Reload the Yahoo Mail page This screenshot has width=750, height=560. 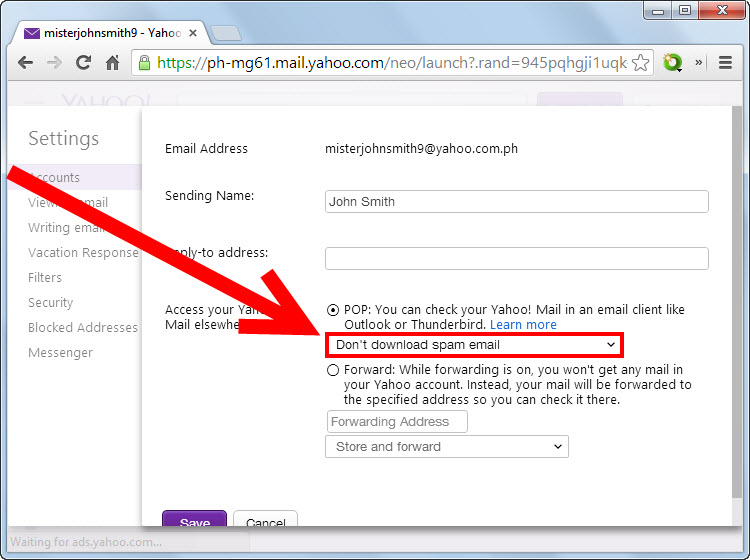pos(83,62)
